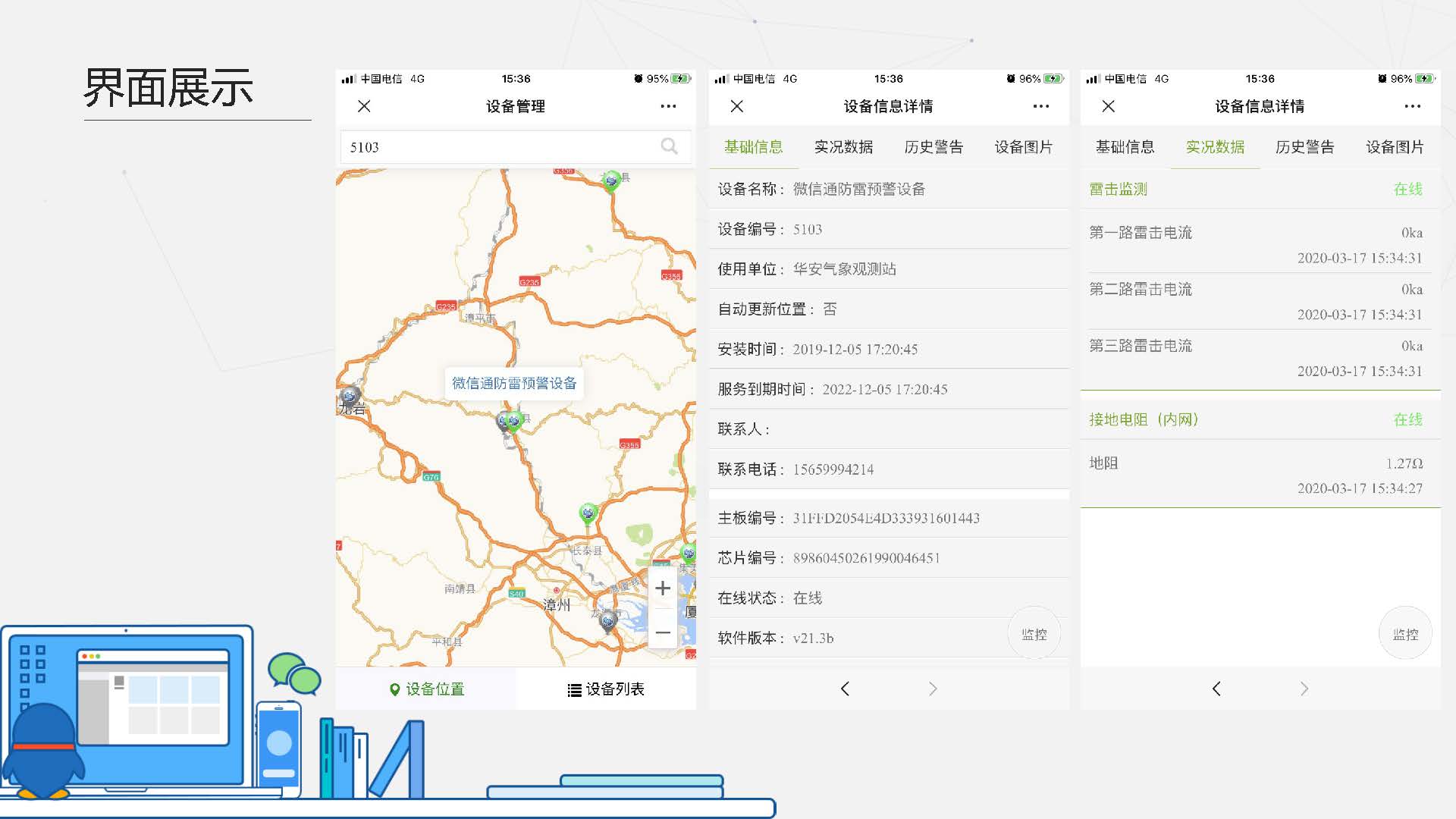
Task: Open more options in 设备管理 header
Action: coord(668,106)
